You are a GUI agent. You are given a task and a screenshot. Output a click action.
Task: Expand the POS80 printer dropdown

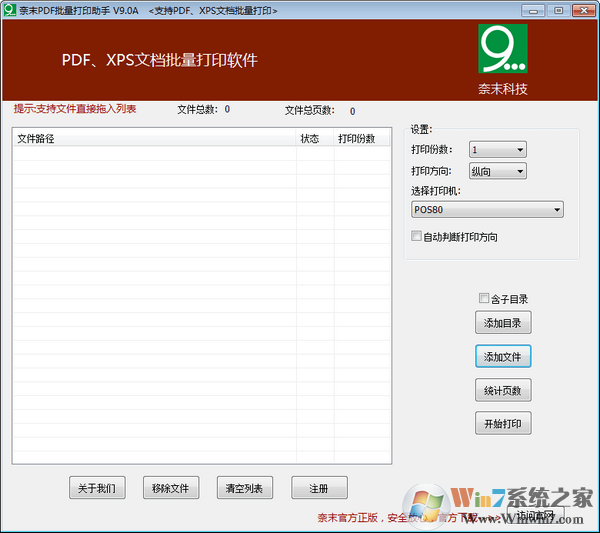click(487, 209)
